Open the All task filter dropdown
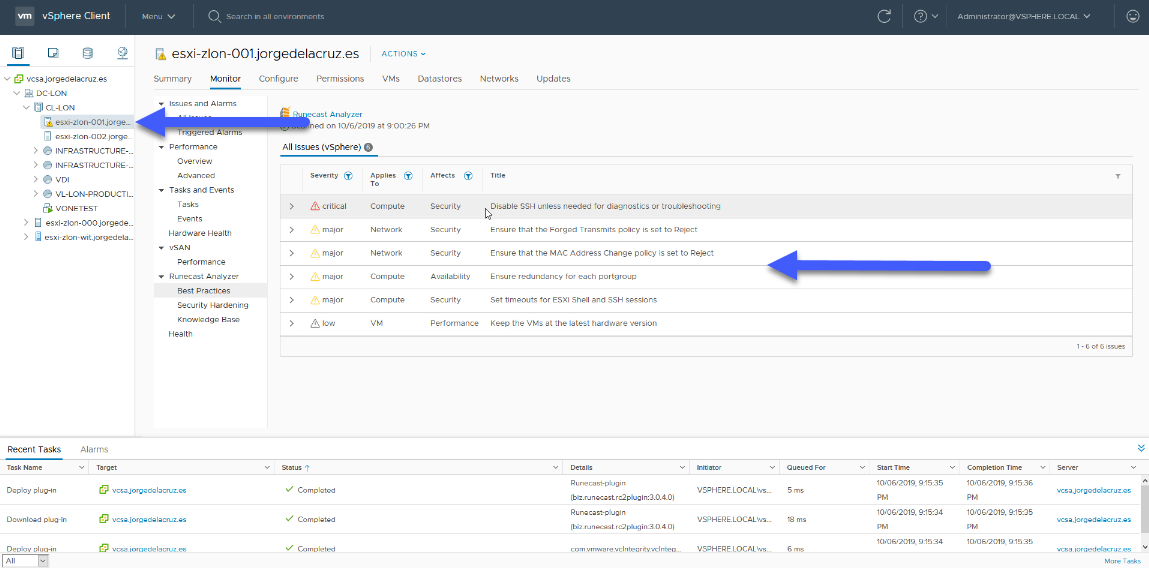The width and height of the screenshot is (1149, 568). point(24,561)
